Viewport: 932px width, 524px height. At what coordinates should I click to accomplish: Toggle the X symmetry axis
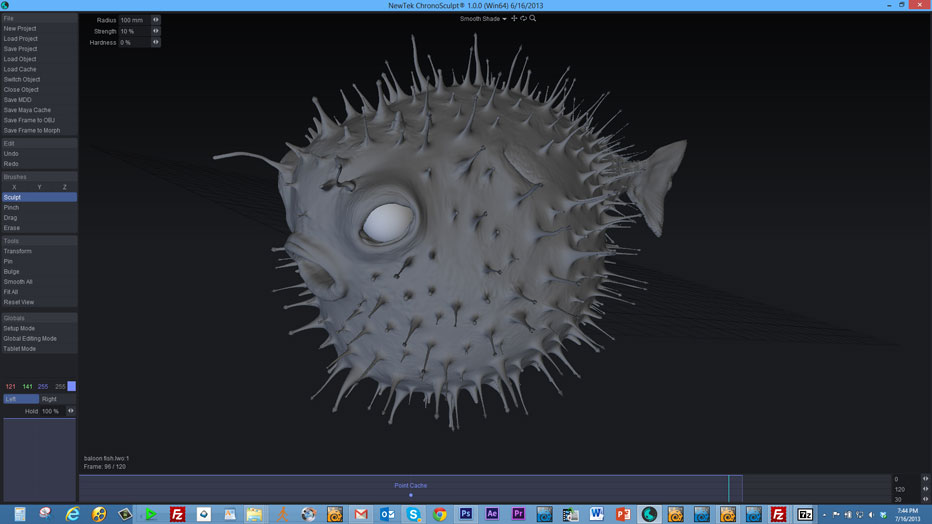click(14, 187)
